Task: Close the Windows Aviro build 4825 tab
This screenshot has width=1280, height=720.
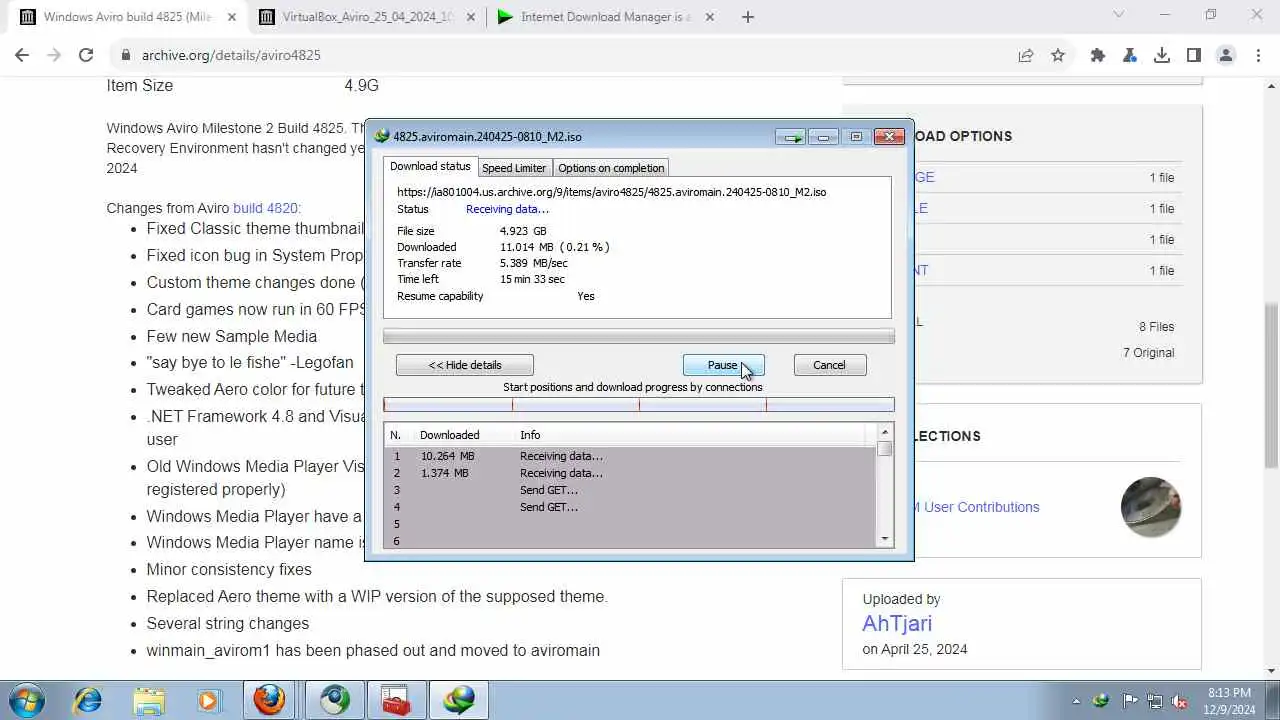Action: coord(232,17)
